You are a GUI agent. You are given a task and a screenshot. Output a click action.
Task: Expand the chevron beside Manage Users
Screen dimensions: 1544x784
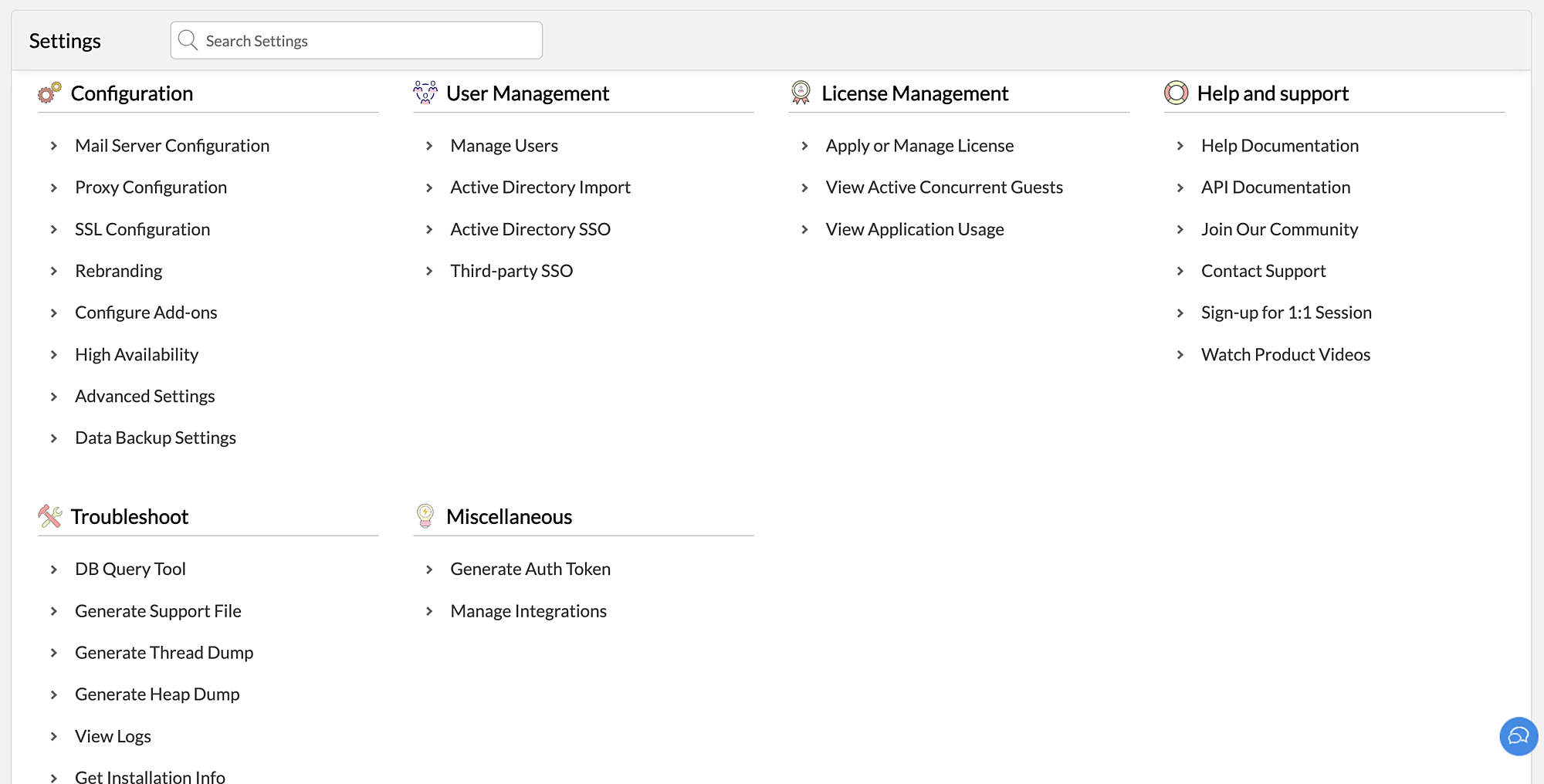(x=429, y=146)
